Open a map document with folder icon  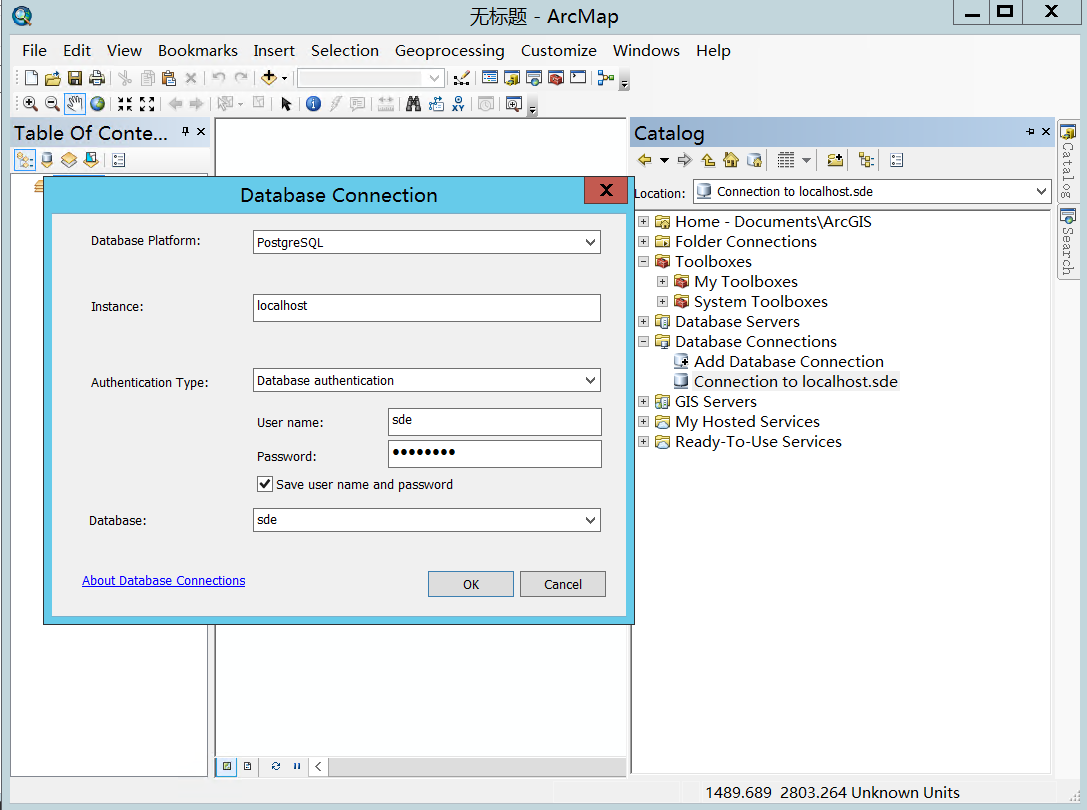point(53,78)
